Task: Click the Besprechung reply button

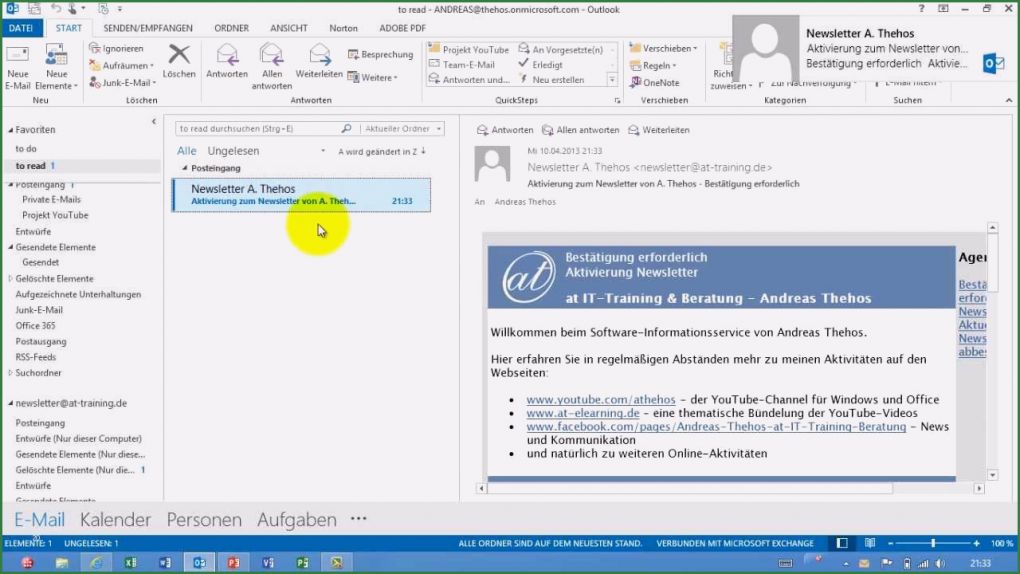Action: (x=381, y=55)
